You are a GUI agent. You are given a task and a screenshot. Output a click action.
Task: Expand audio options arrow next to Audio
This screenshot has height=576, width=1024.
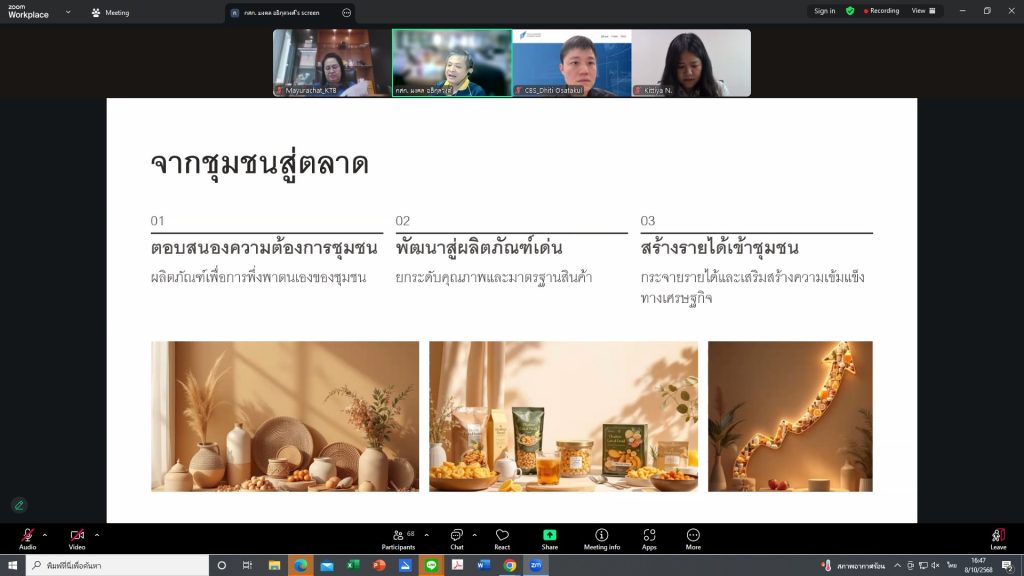coord(47,534)
